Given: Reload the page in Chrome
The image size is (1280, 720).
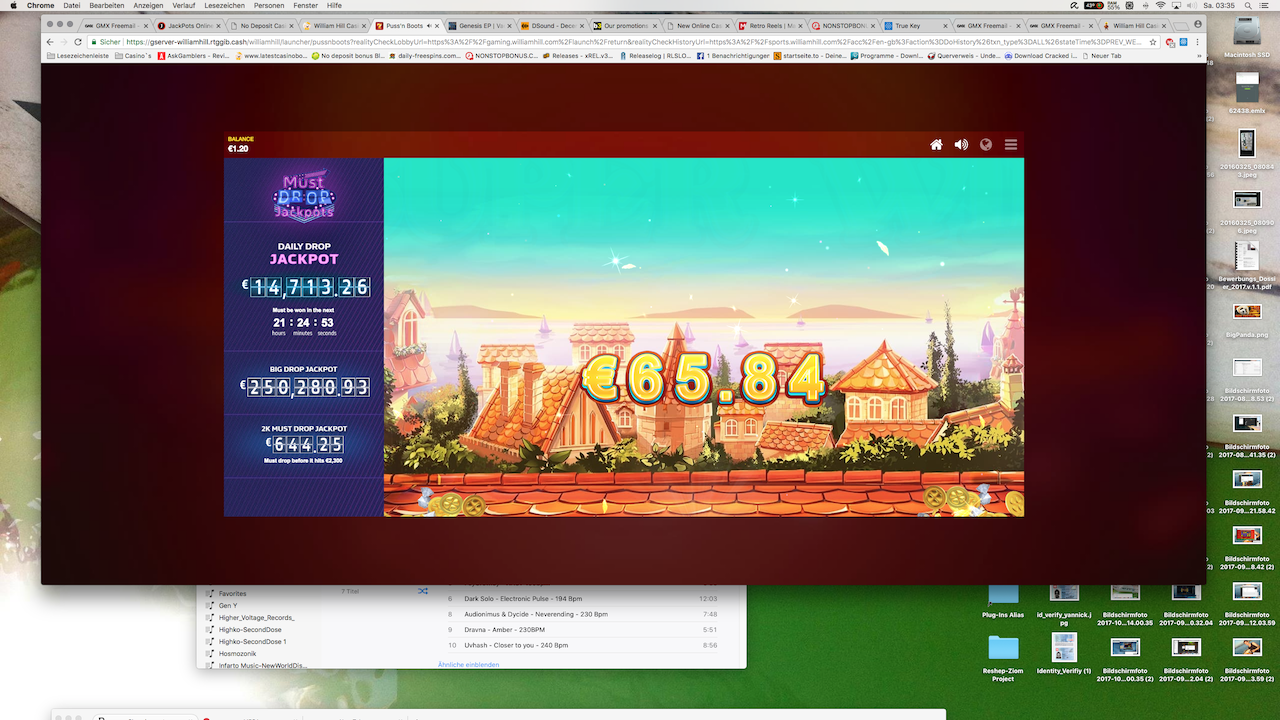Looking at the screenshot, I should [x=78, y=42].
